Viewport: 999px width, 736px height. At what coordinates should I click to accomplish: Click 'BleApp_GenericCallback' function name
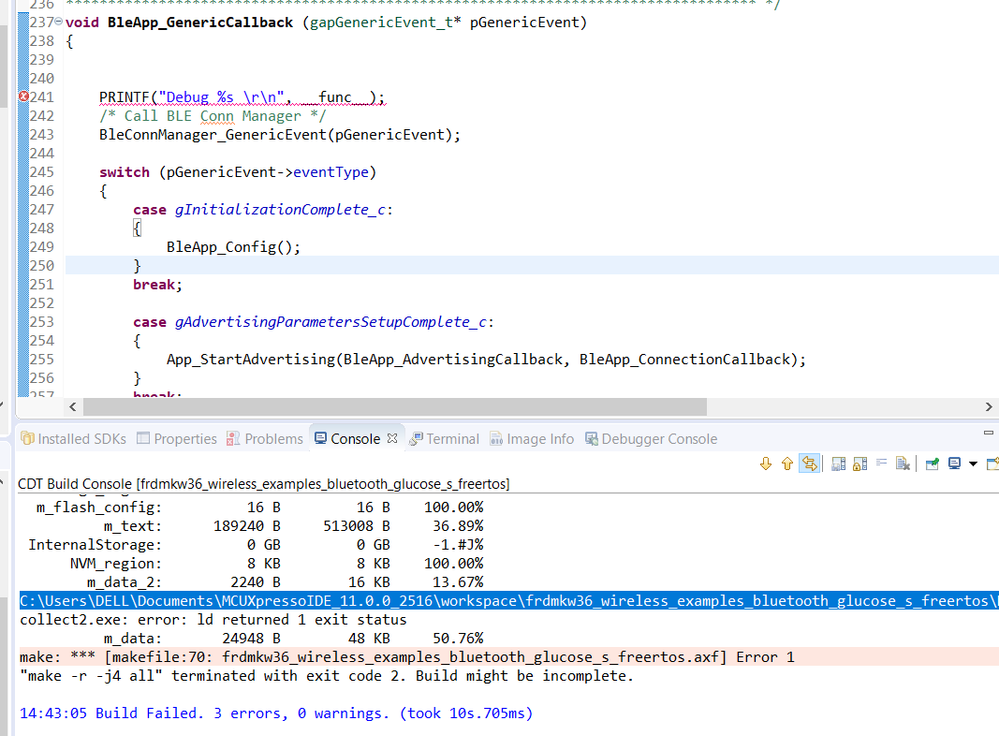[x=200, y=22]
